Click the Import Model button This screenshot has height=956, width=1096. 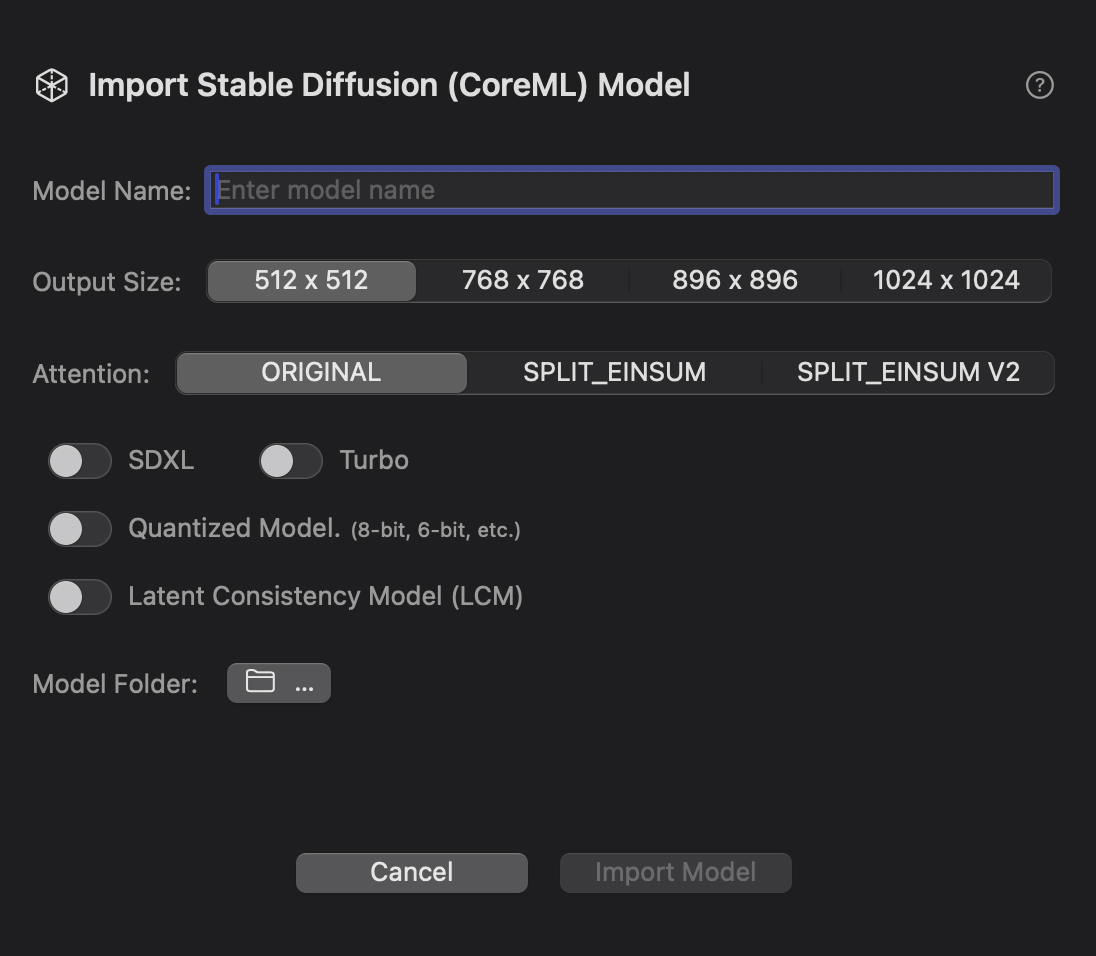675,872
